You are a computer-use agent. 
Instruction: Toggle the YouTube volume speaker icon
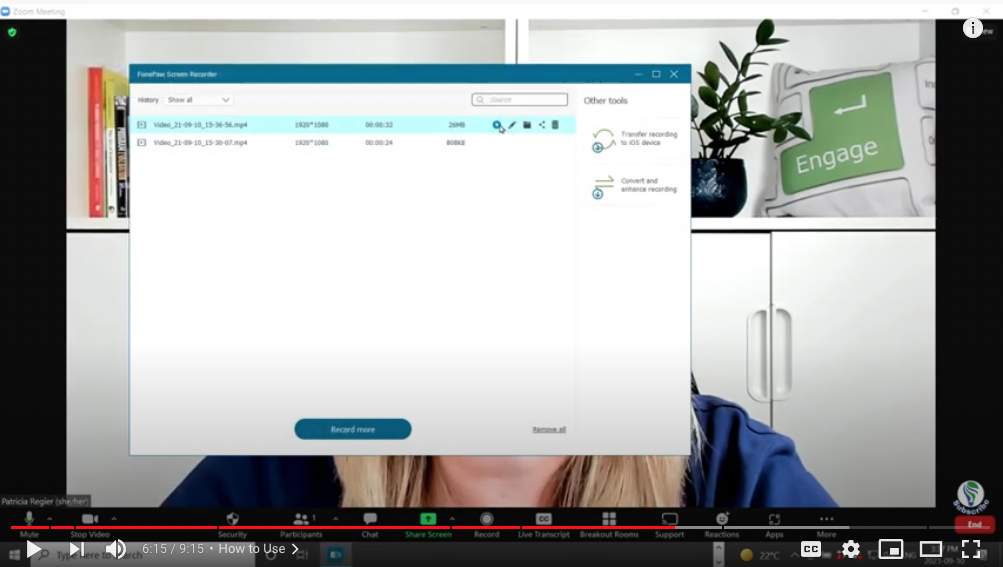(116, 549)
